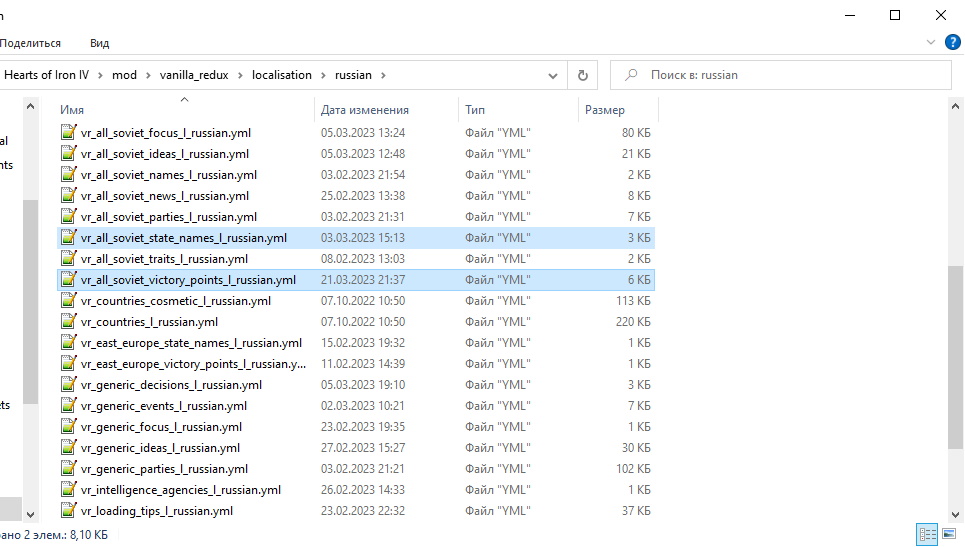Click the vr_all_soviet_ideas_l_russian.yml file icon
The height and width of the screenshot is (547, 965).
click(69, 153)
